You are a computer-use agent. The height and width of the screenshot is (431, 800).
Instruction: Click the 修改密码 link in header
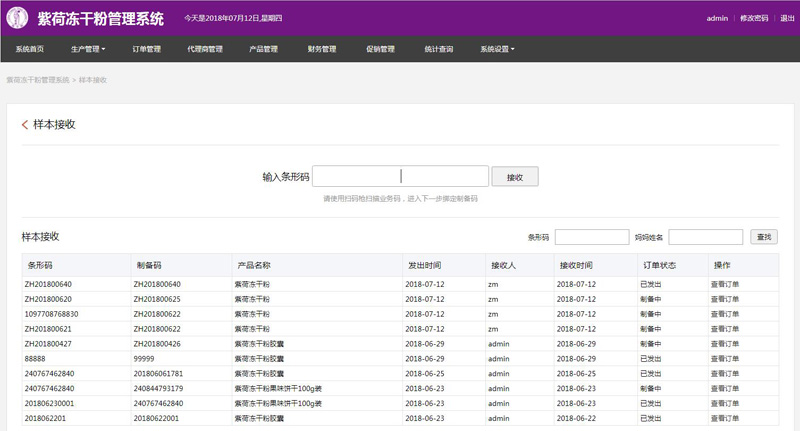pos(754,18)
